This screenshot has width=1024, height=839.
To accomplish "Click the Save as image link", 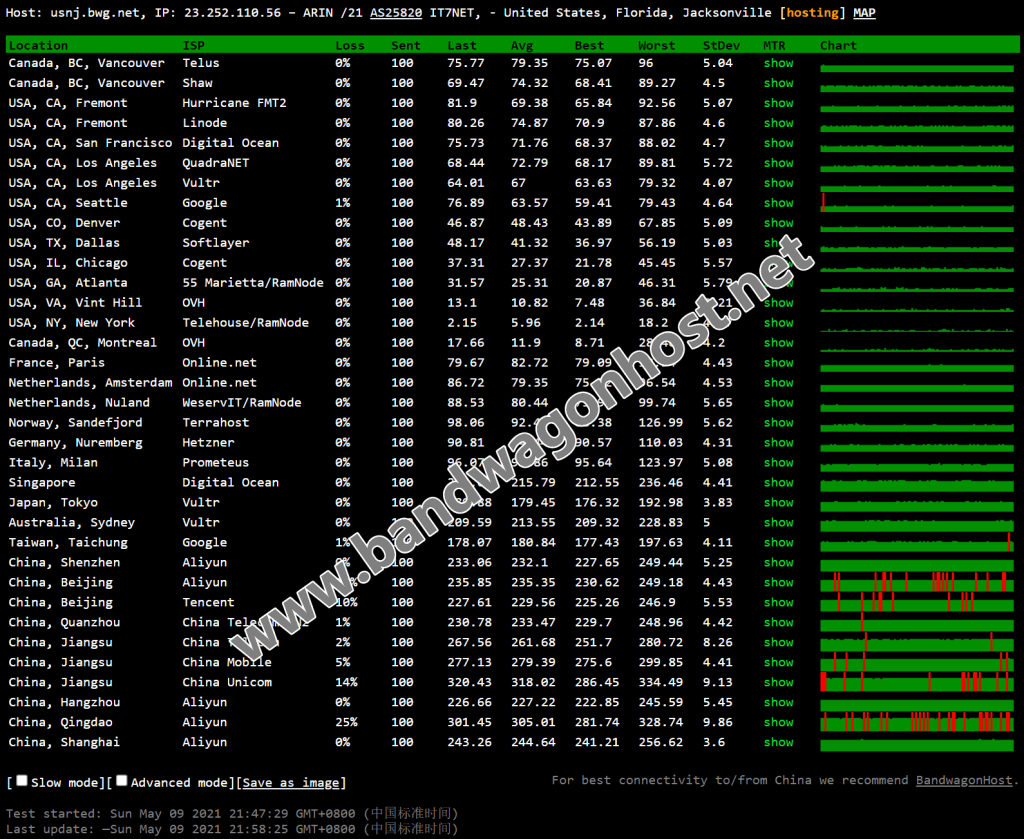I will (291, 783).
